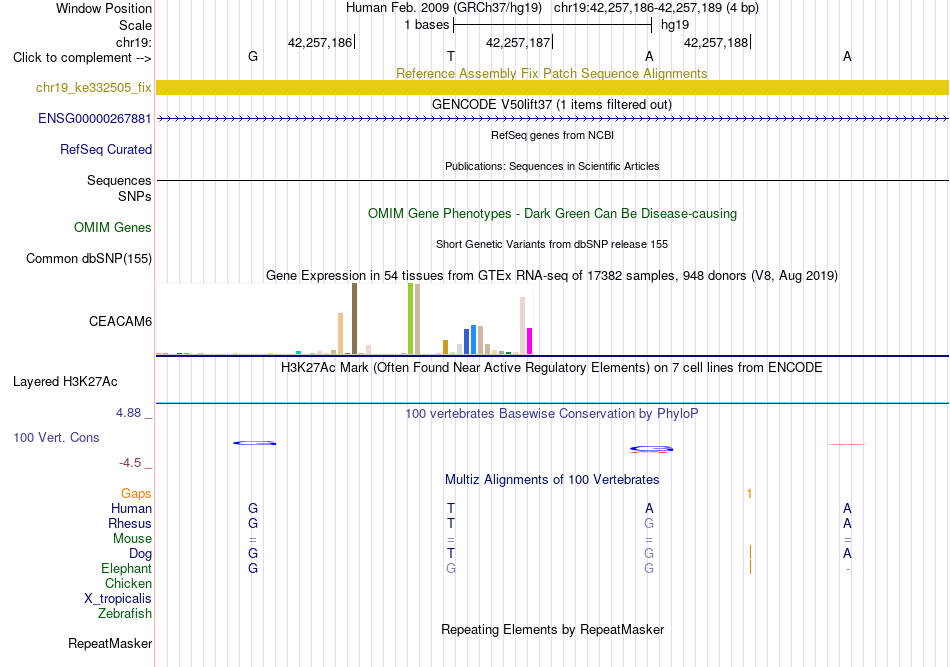
Task: Click the 'Click to complement -->' label
Action: tap(82, 58)
